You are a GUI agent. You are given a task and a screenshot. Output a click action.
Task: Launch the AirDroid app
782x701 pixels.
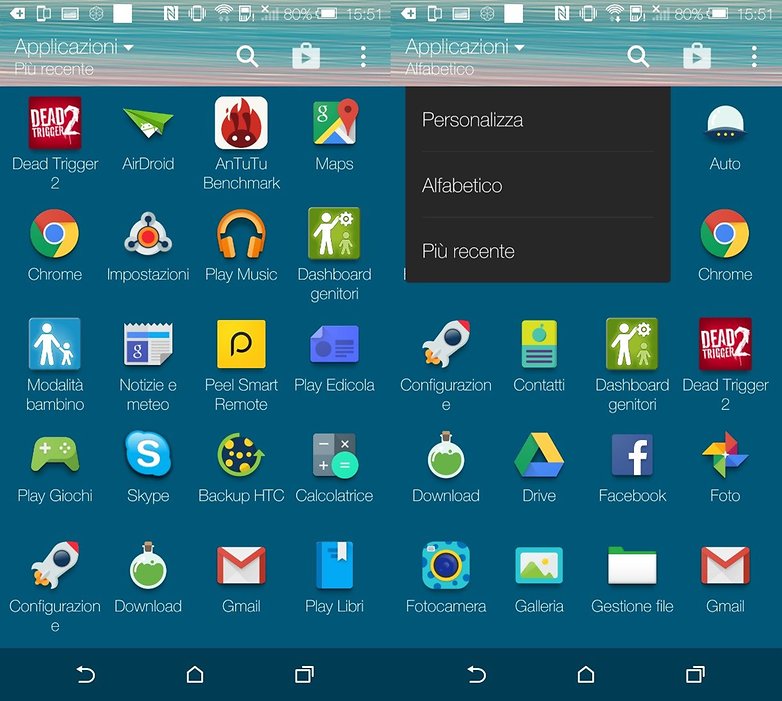(x=148, y=123)
